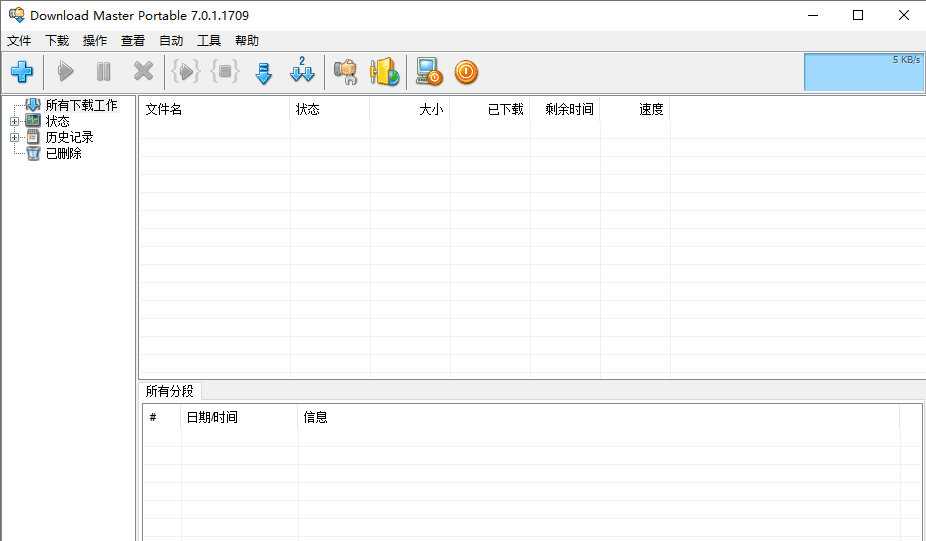
Task: Click the computer monitor scheduler icon
Action: tap(429, 72)
